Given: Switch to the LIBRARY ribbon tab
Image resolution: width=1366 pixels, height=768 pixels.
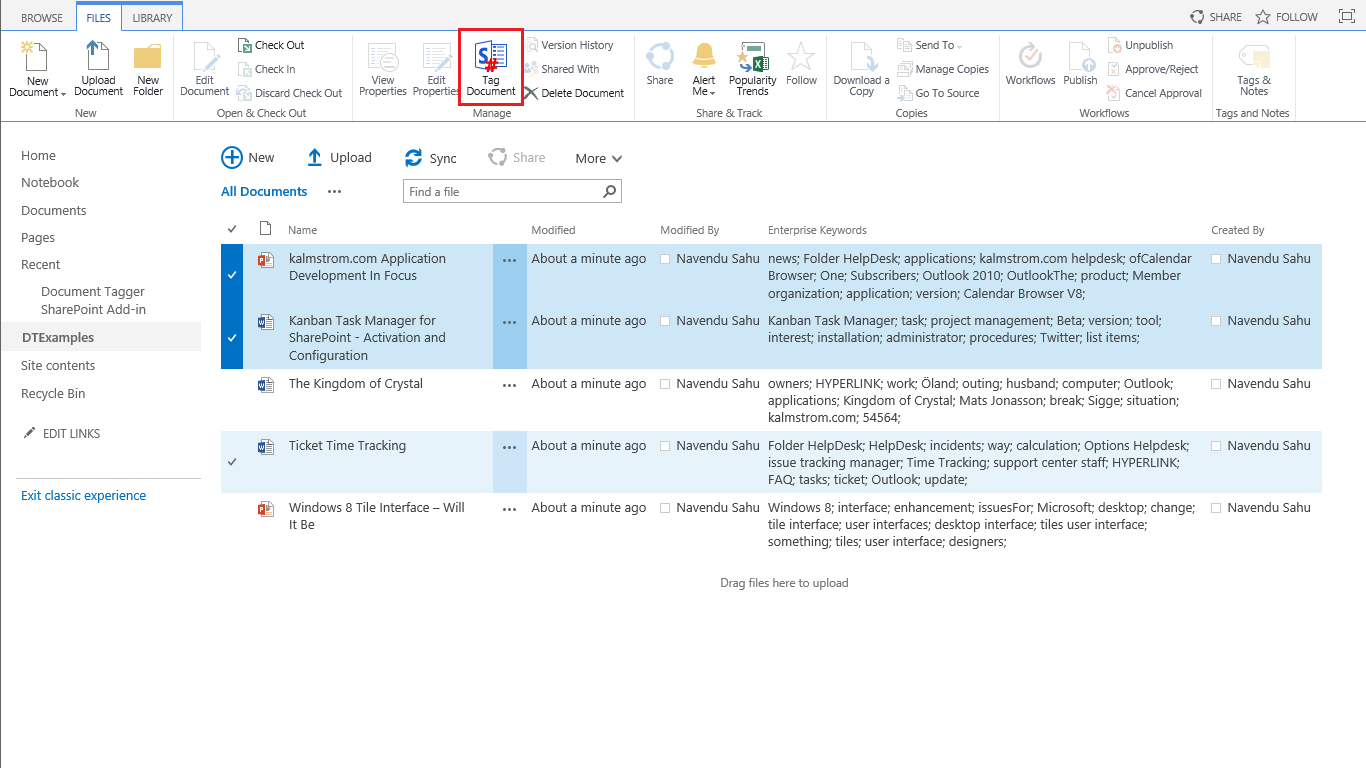Looking at the screenshot, I should 153,18.
